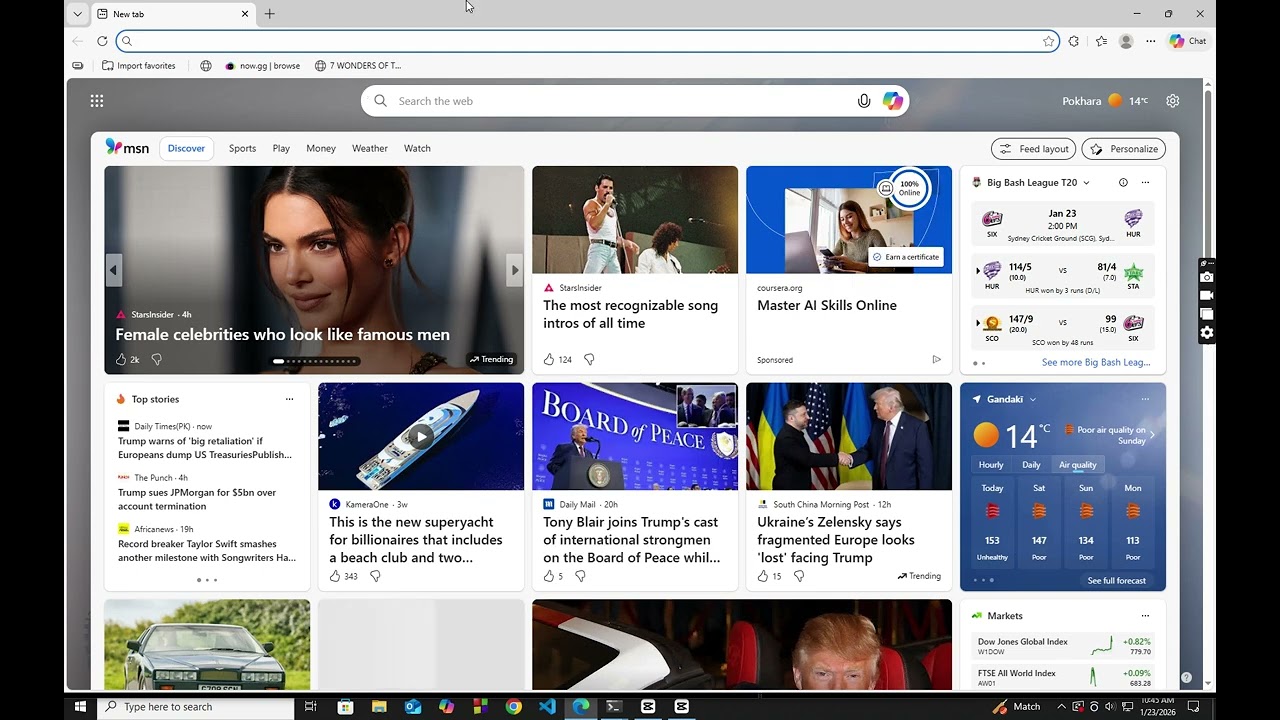The height and width of the screenshot is (720, 1280).
Task: Select the Hourly weather tab
Action: [x=991, y=465]
